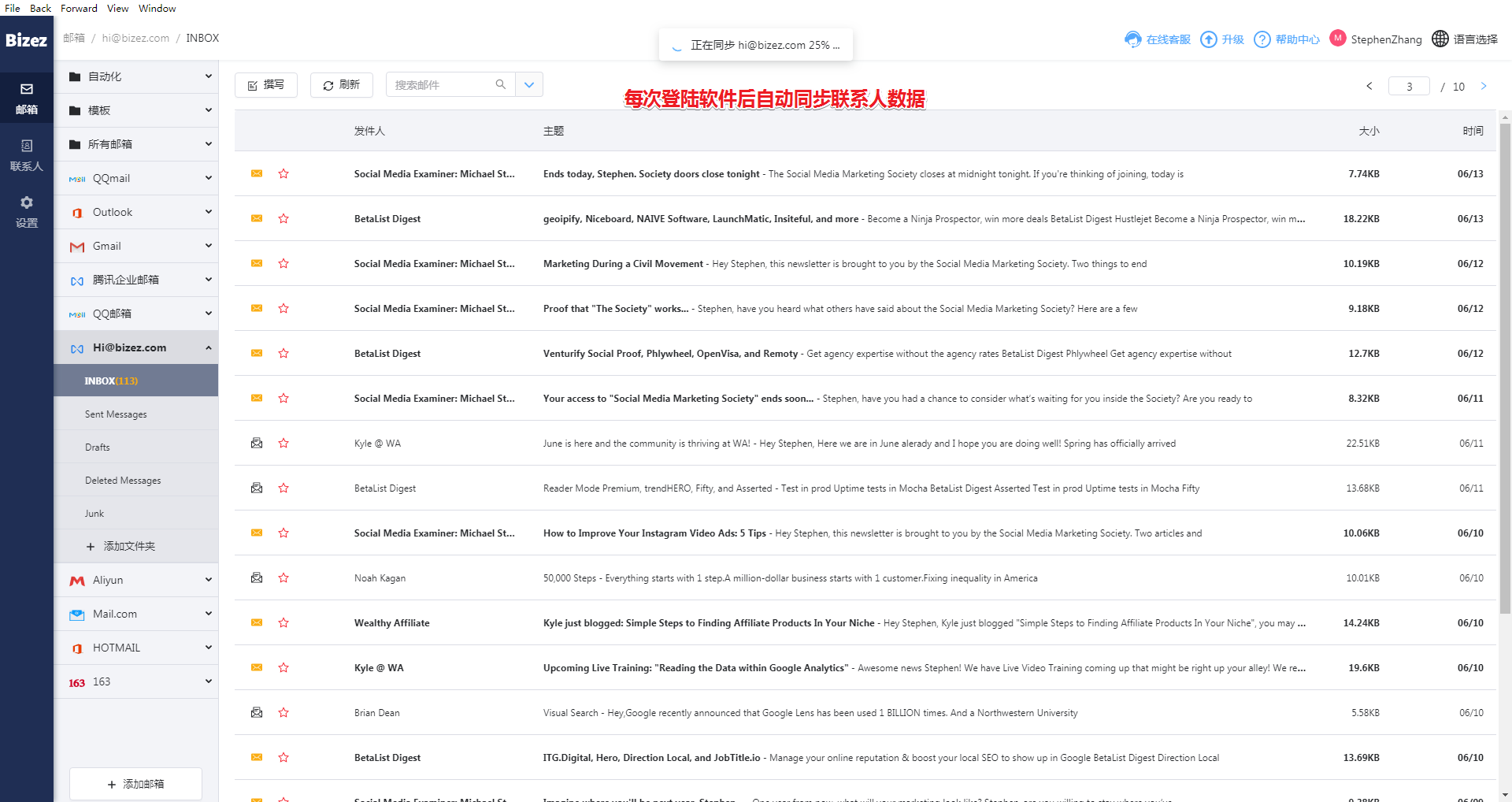Expand the QQmail account chevron
Screen dimensions: 1512x802
click(209, 178)
